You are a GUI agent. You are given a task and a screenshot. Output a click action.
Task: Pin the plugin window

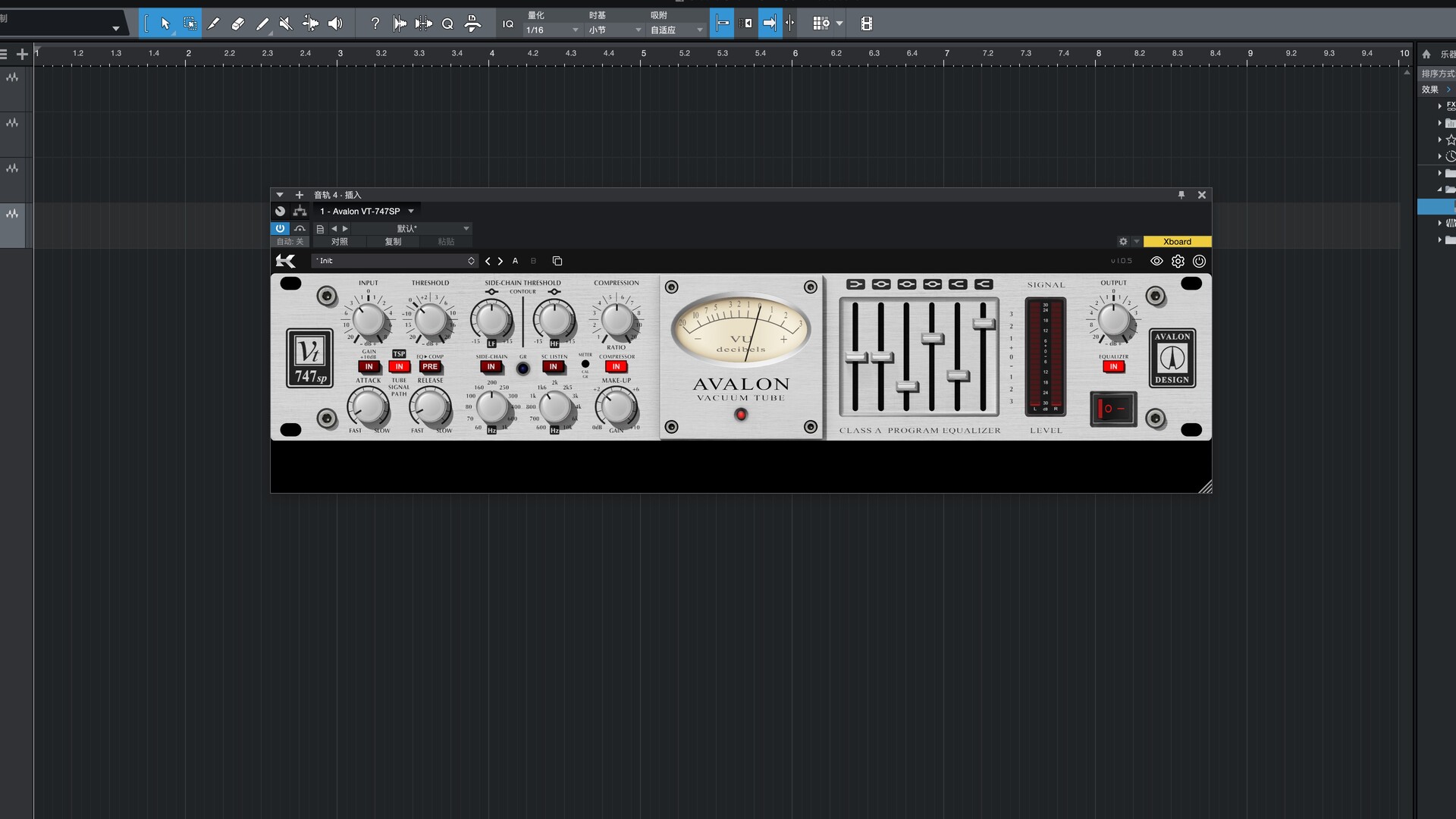pos(1181,195)
